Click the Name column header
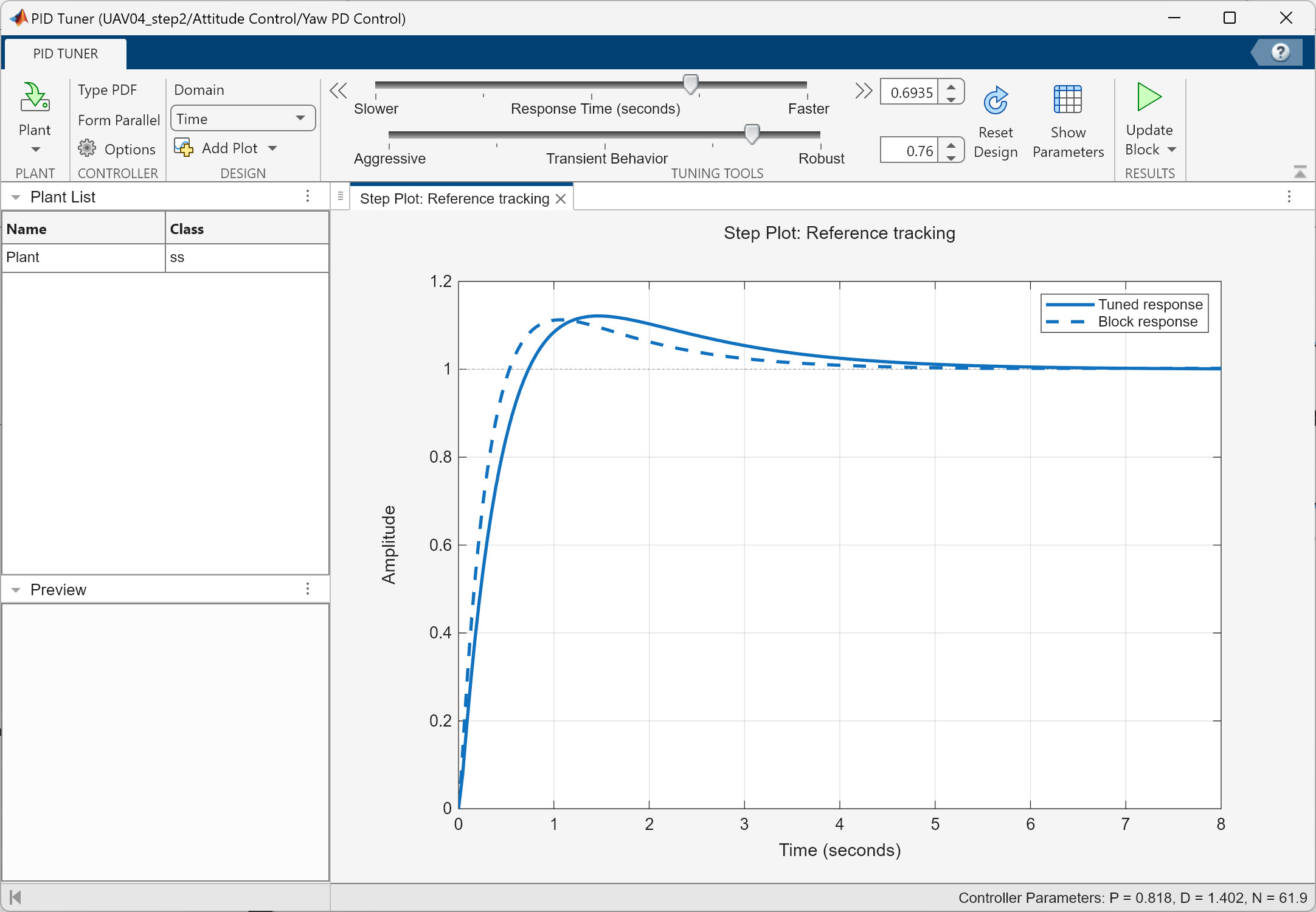The width and height of the screenshot is (1316, 912). pos(84,229)
